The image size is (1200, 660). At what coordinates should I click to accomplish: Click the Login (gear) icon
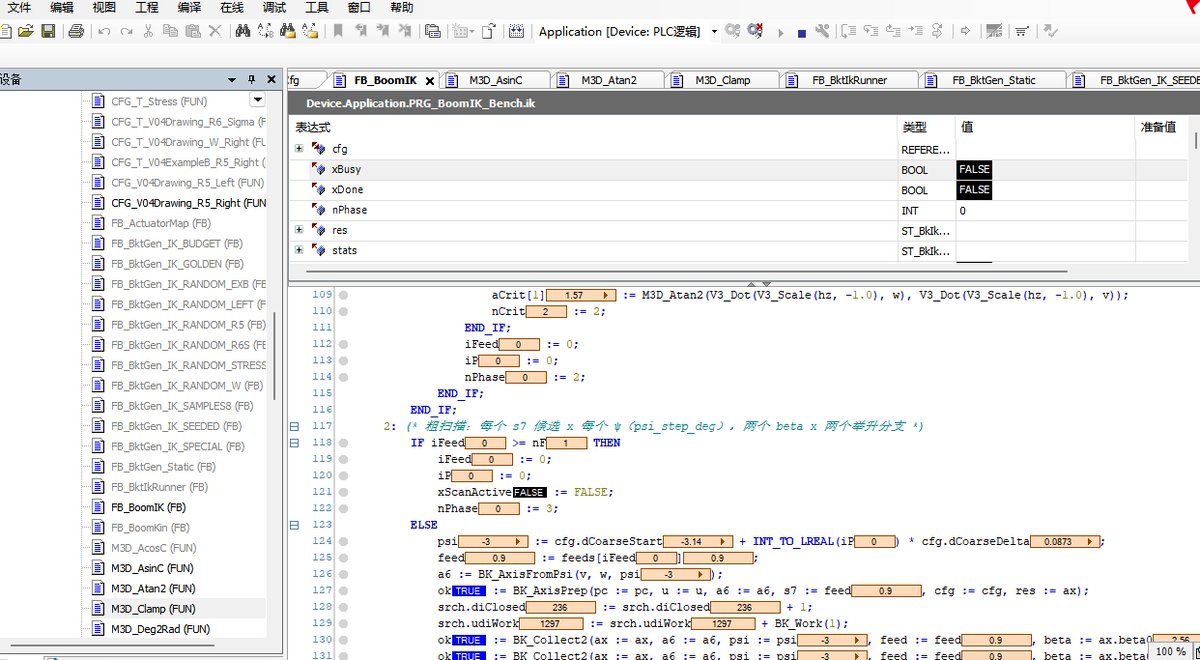tap(733, 32)
